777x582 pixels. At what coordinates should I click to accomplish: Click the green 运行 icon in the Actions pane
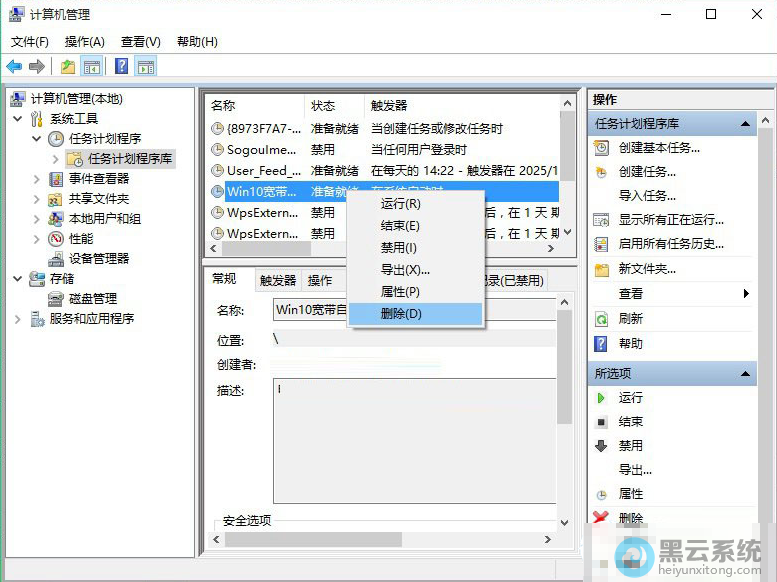(601, 398)
